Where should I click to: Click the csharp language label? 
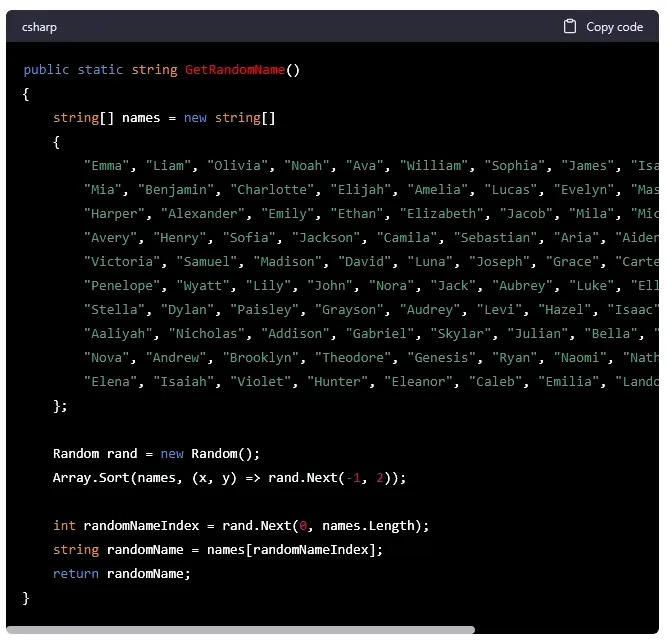(x=39, y=27)
